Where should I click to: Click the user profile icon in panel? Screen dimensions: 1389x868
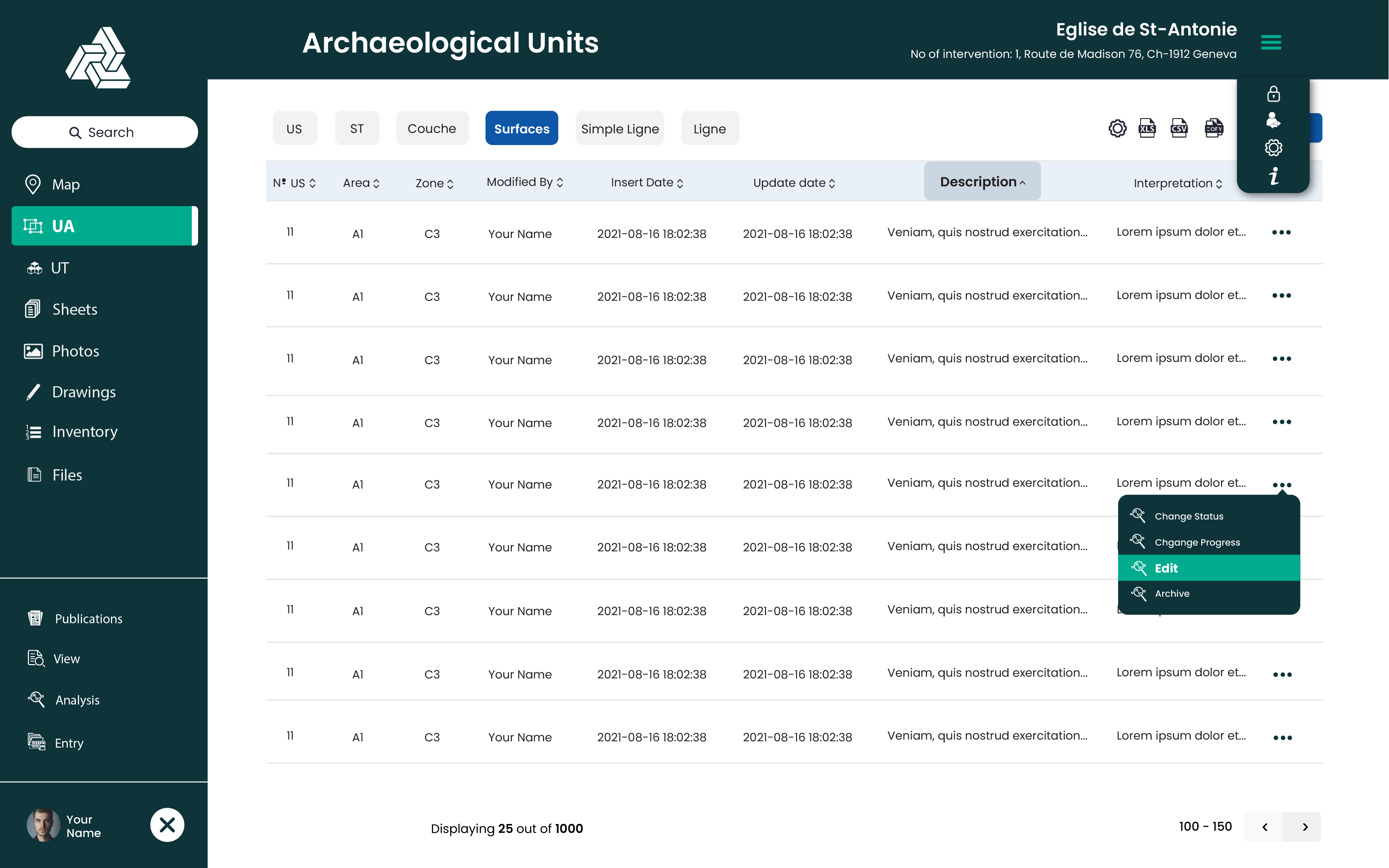pos(1273,120)
